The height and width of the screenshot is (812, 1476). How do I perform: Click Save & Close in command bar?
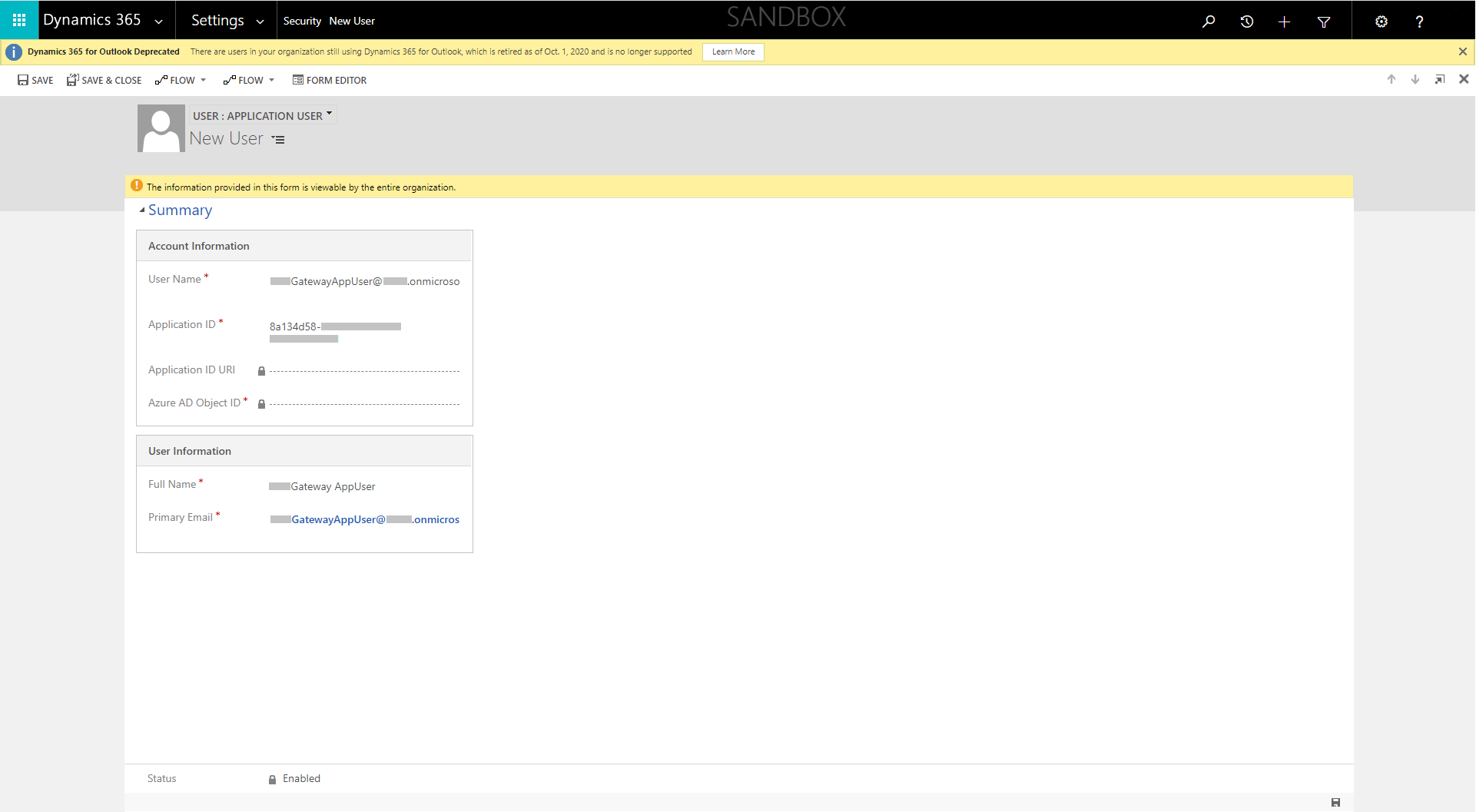[x=104, y=80]
